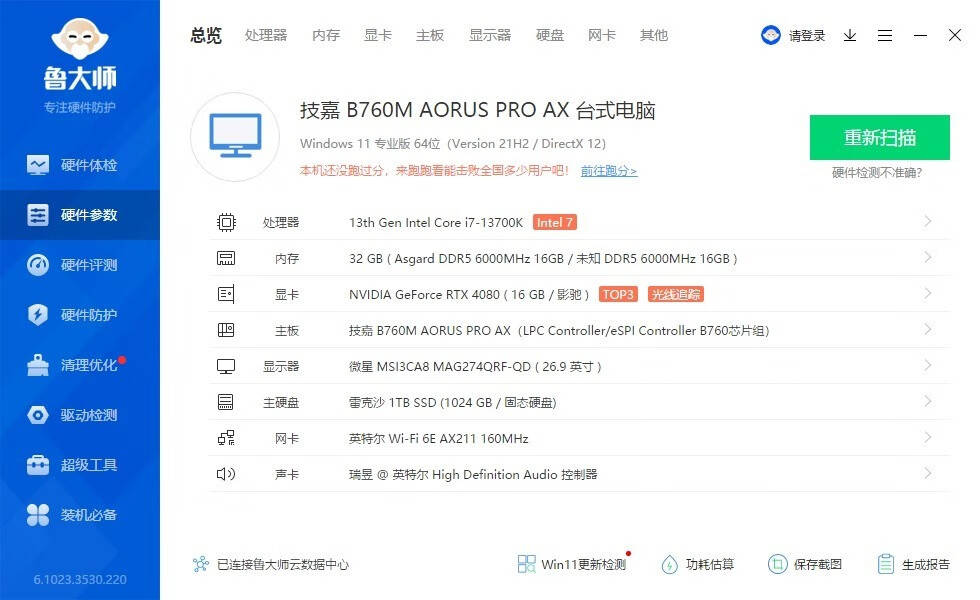Expand the 内存 row chevron

pyautogui.click(x=928, y=258)
